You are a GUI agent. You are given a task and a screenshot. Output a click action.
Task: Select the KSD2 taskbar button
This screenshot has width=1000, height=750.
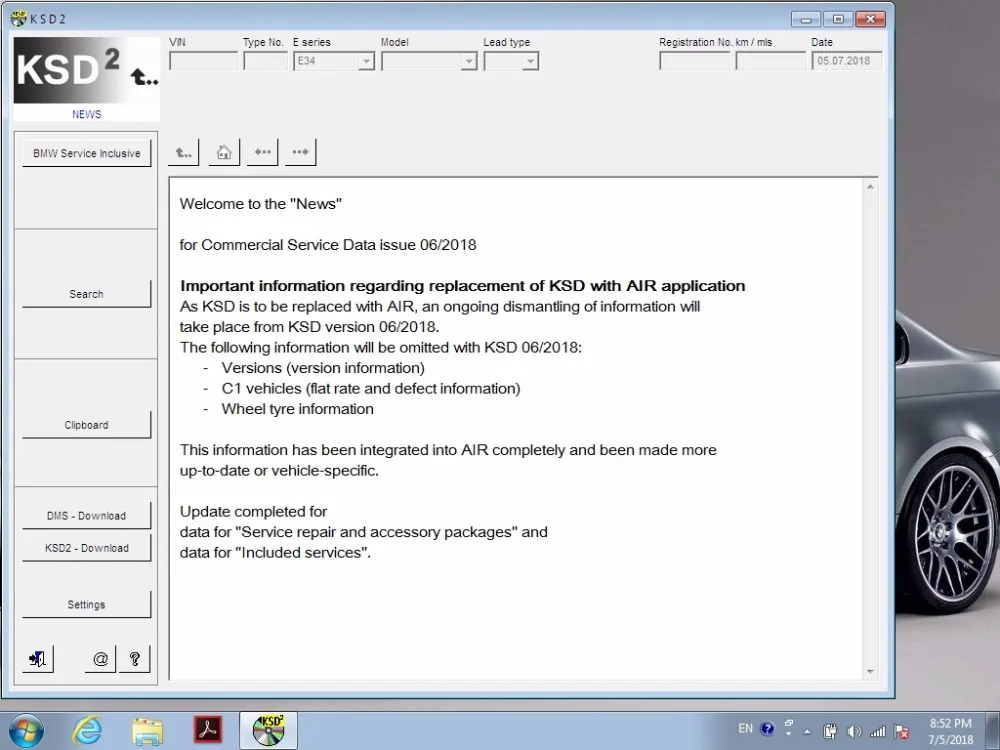pyautogui.click(x=268, y=731)
